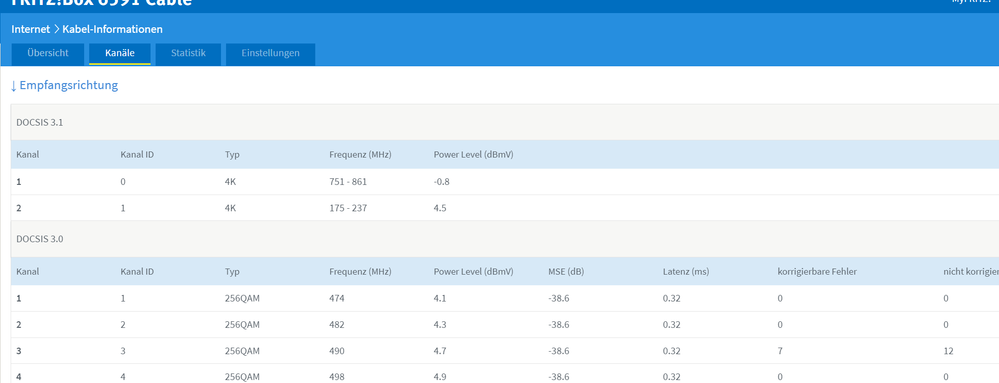The width and height of the screenshot is (999, 383).
Task: Select the correctable errors value 7
Action: pos(780,351)
